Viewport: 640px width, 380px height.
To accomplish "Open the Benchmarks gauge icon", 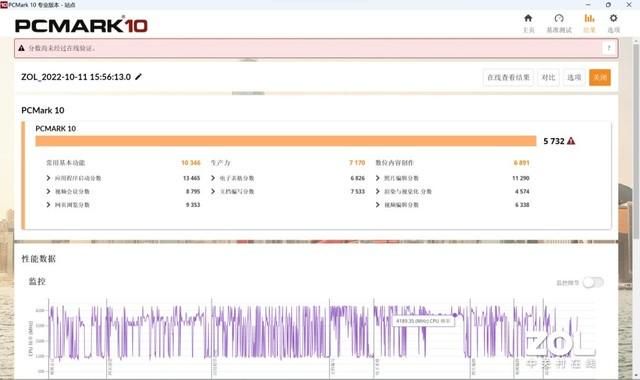I will (x=559, y=18).
